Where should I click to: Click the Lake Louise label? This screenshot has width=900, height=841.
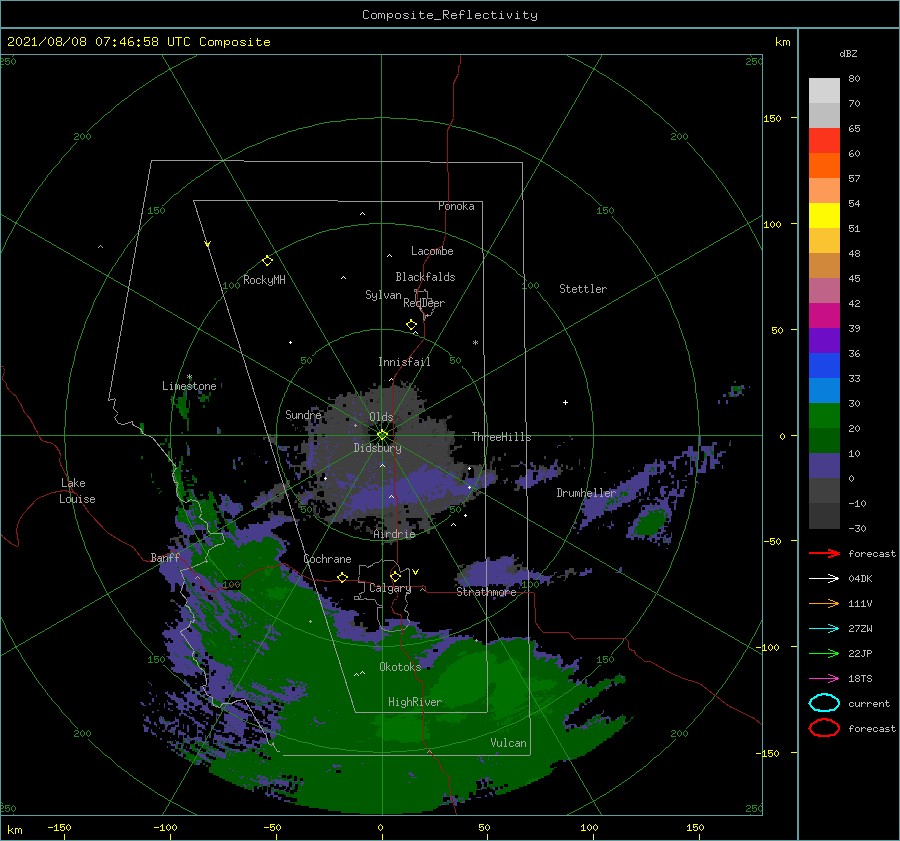click(77, 491)
